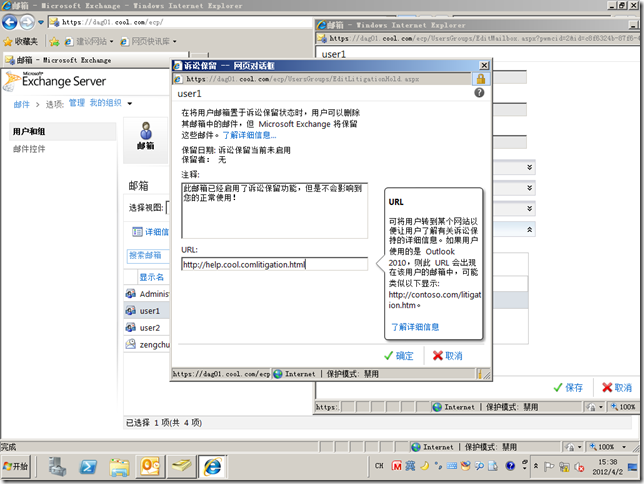Open learn more link in URL tooltip

(x=415, y=326)
